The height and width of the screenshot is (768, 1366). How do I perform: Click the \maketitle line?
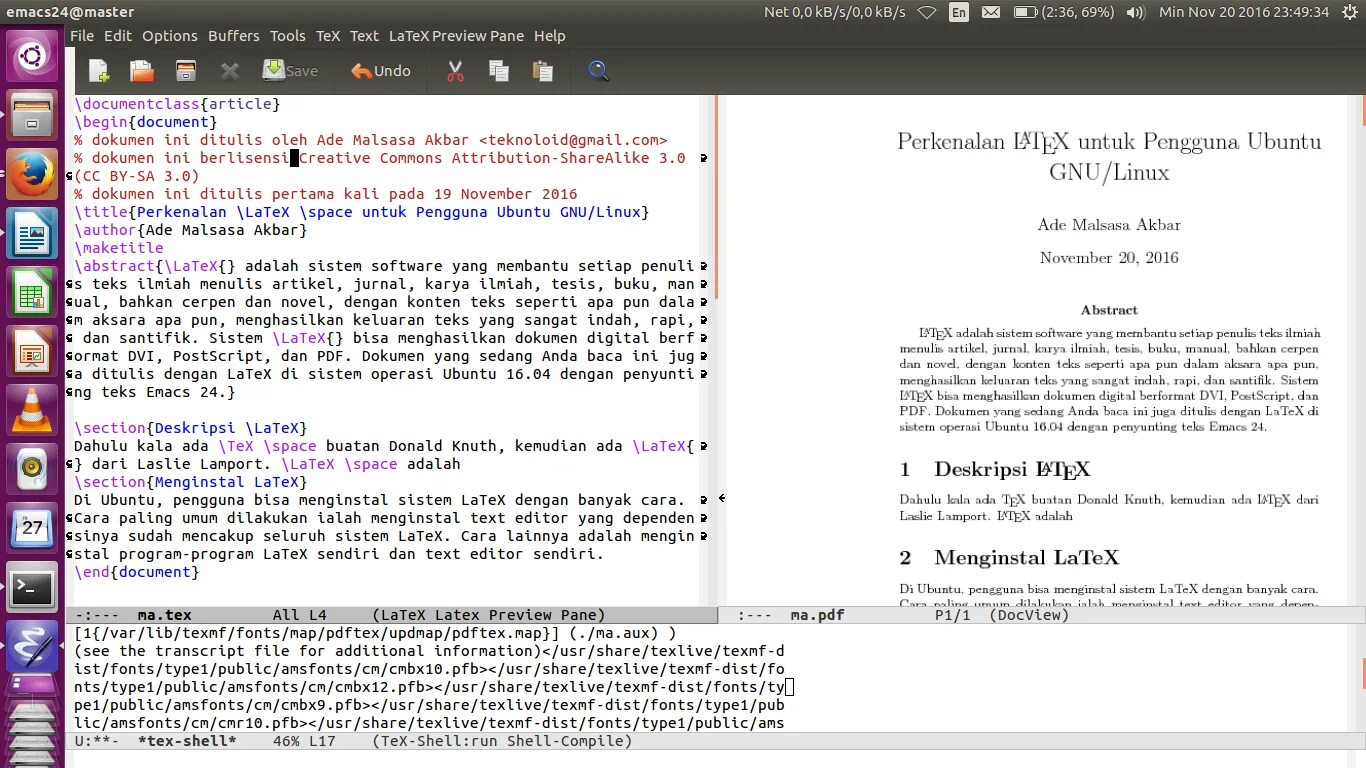(119, 248)
